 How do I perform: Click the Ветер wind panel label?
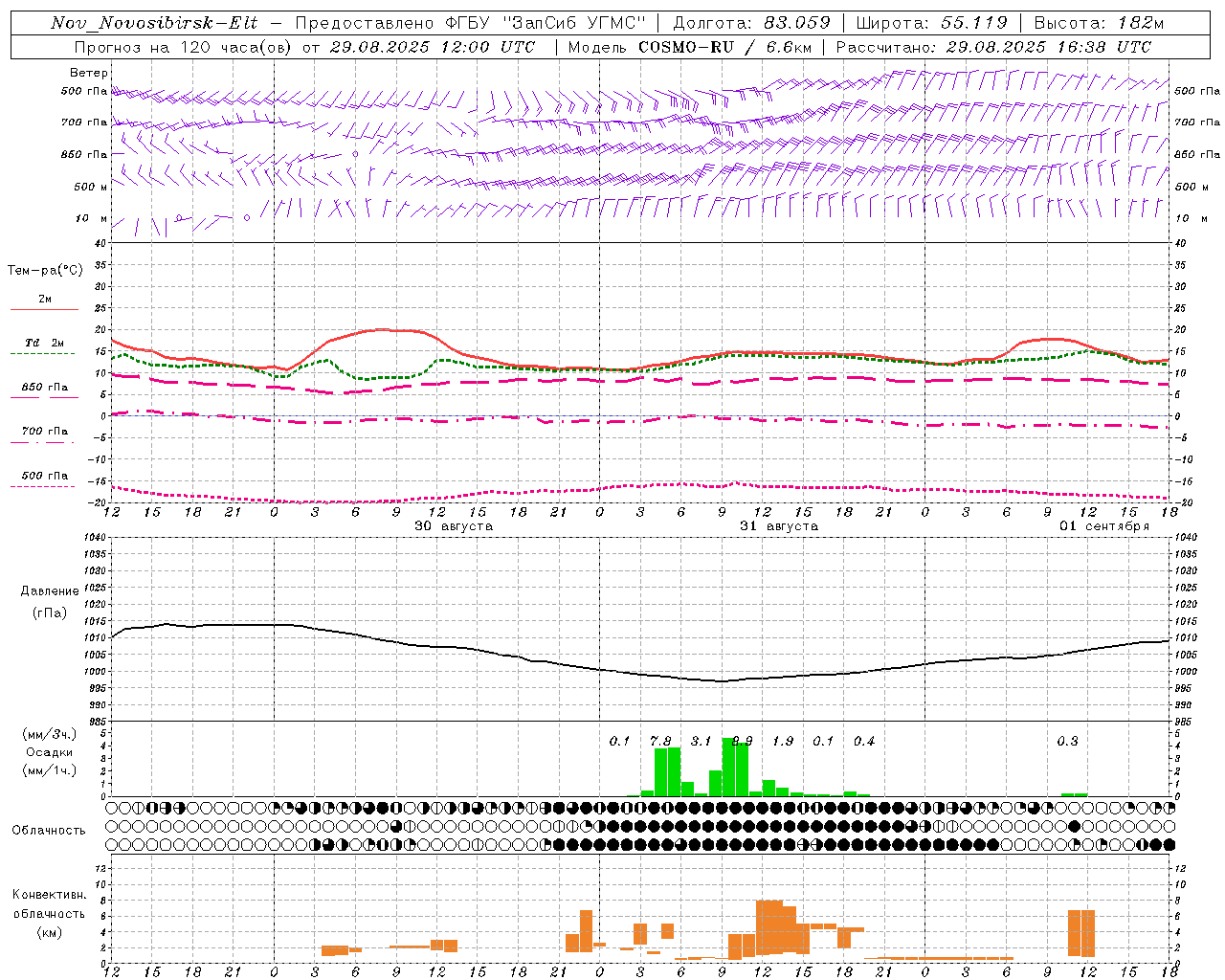coord(89,73)
